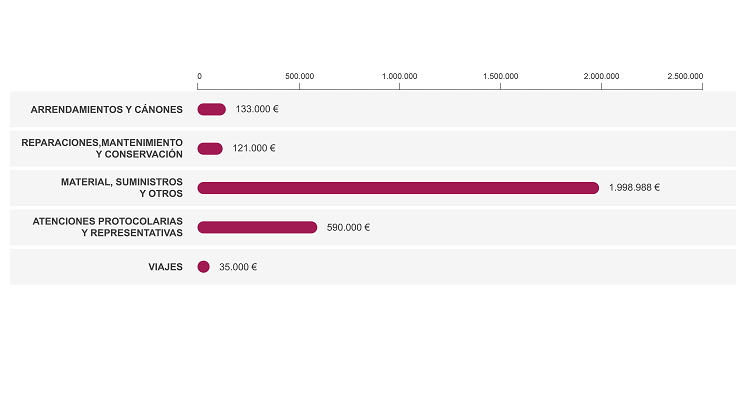The width and height of the screenshot is (750, 400).
Task: Click the small VIAJES bar dot
Action: click(x=204, y=267)
